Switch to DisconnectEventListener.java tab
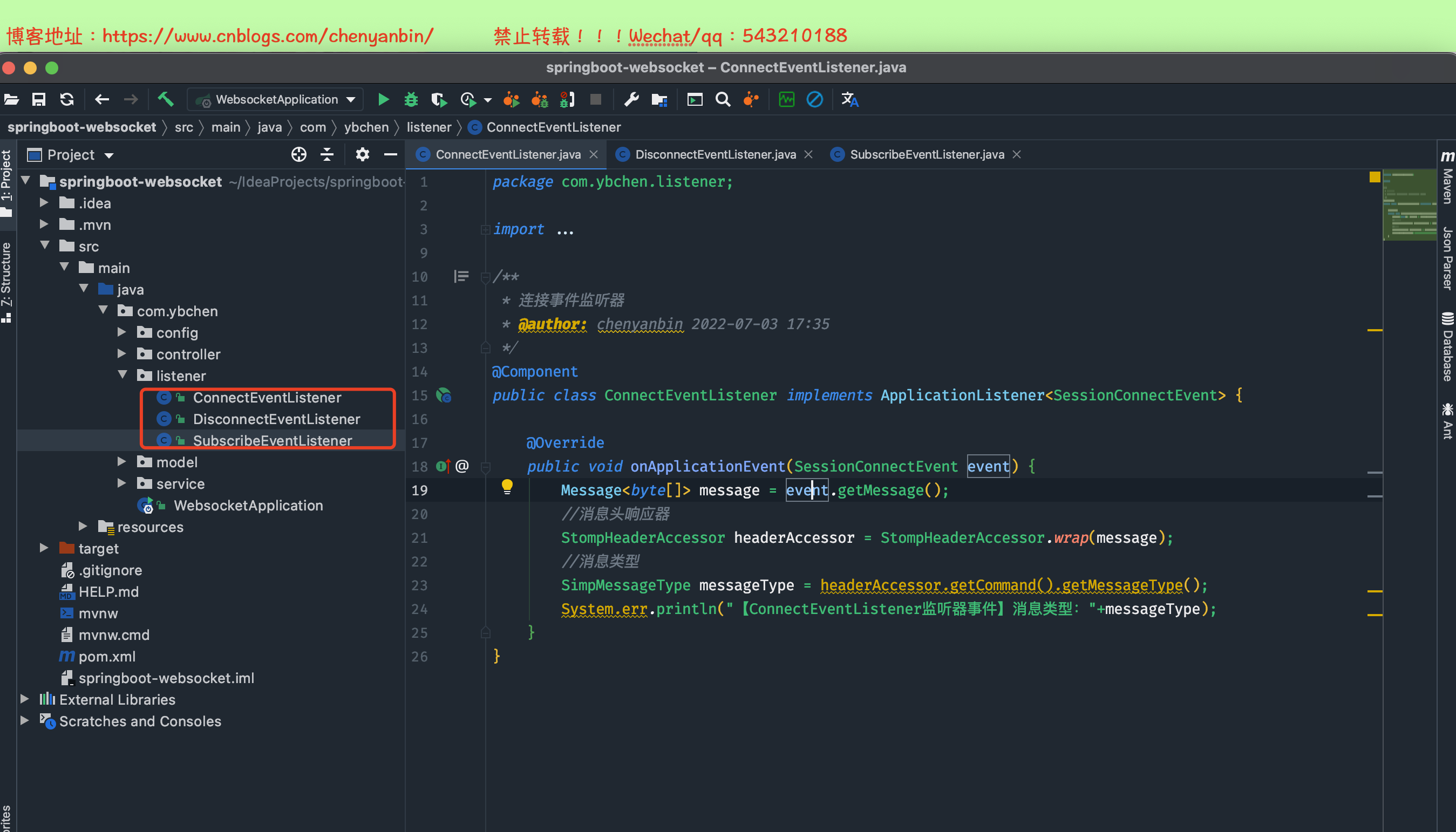This screenshot has height=832, width=1456. pyautogui.click(x=715, y=154)
